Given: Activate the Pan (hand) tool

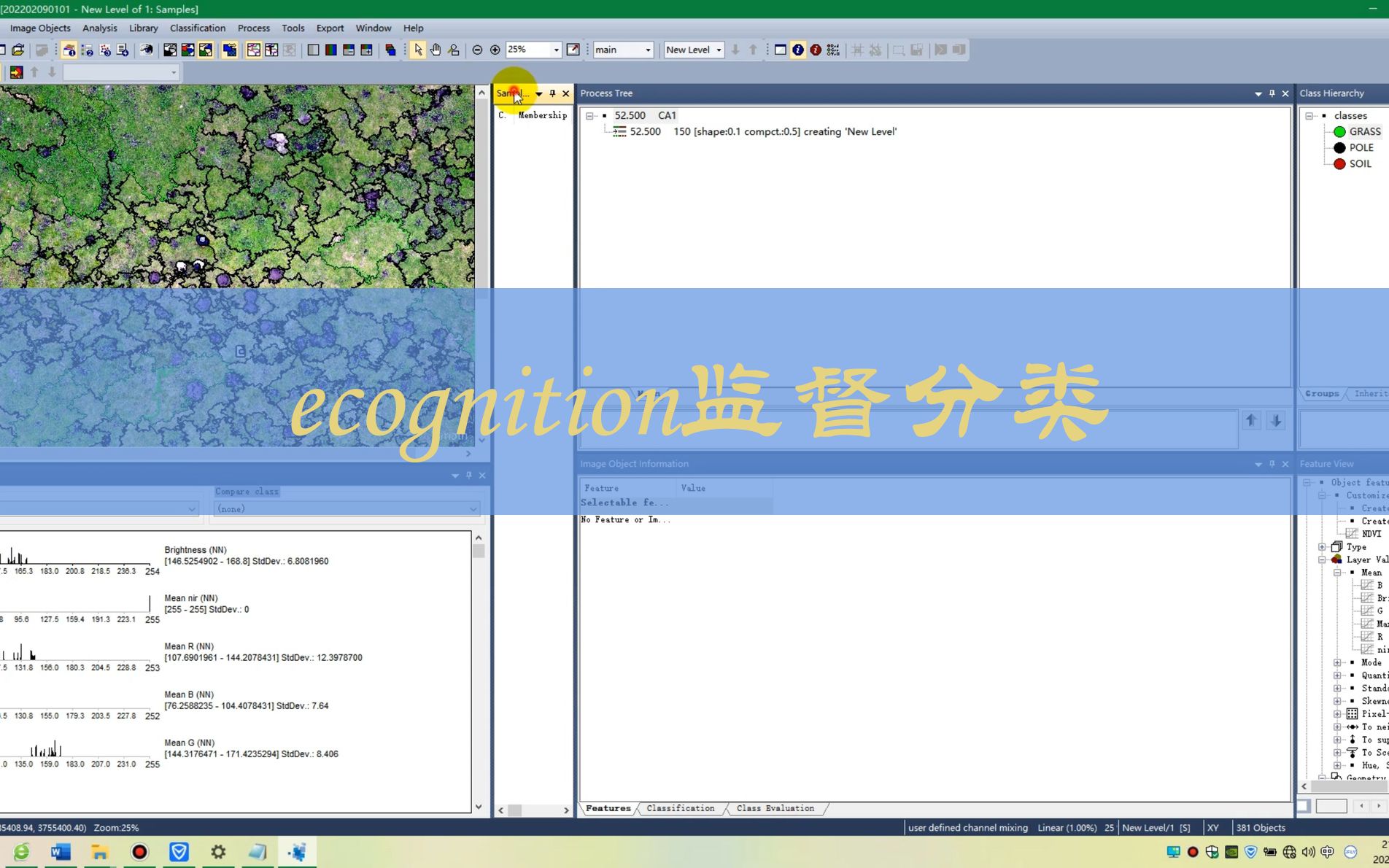Looking at the screenshot, I should (436, 50).
